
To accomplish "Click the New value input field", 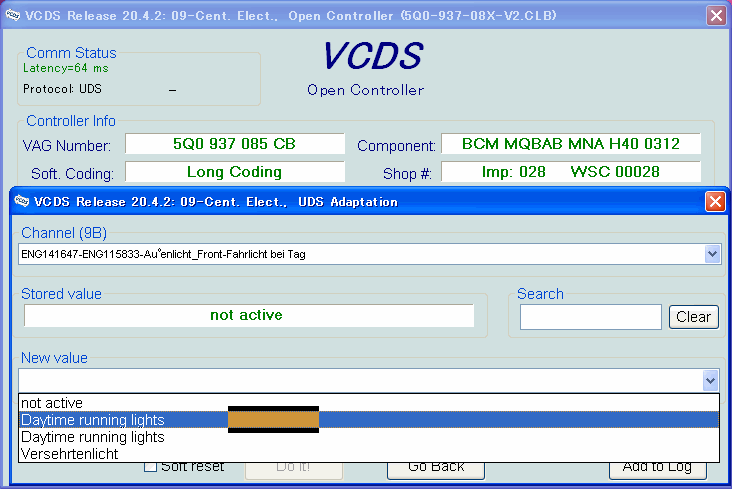I will coord(360,381).
